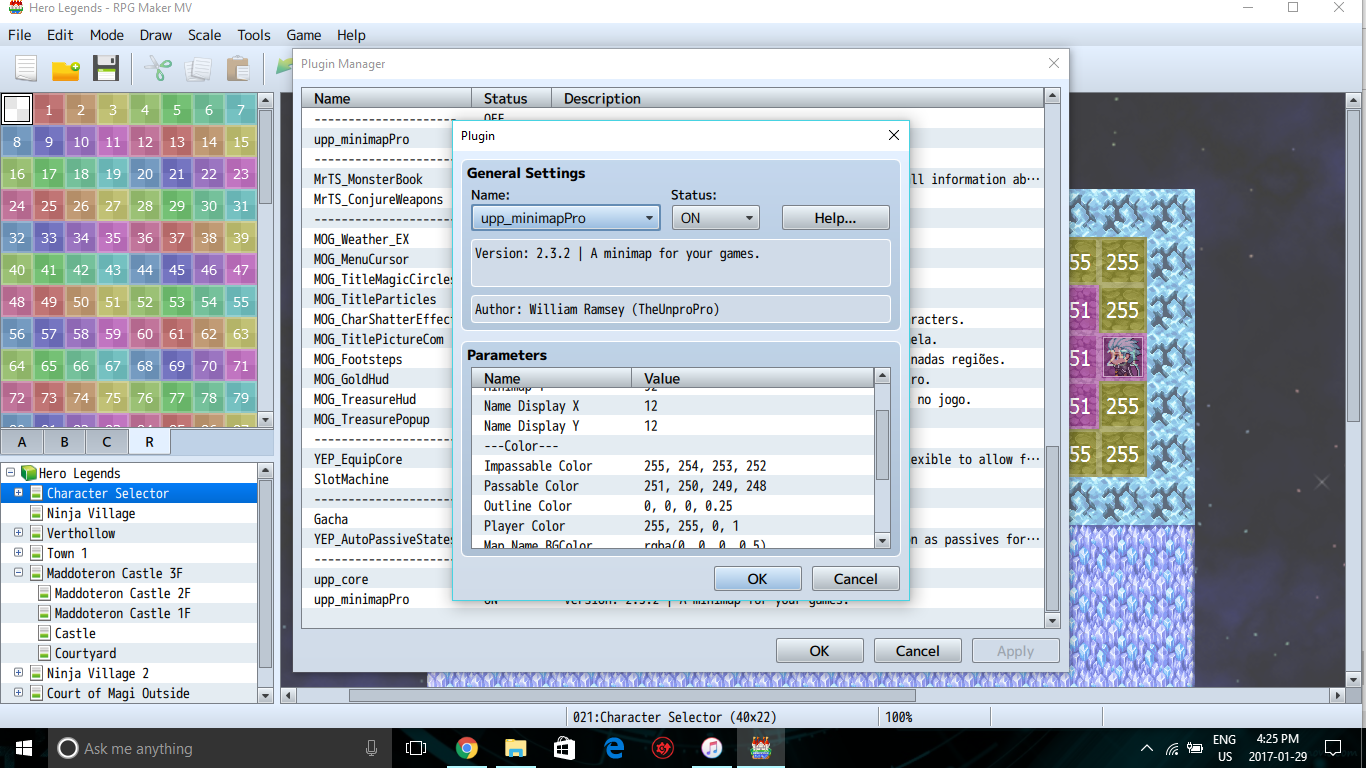The image size is (1366, 768).
Task: Click Cancel in Plugin Manager window
Action: coord(917,650)
